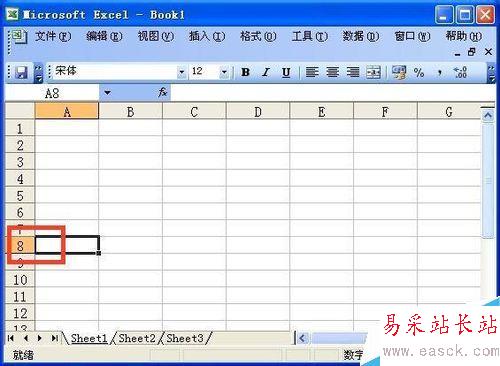Apply Comma style
This screenshot has width=500, height=366.
coord(440,72)
